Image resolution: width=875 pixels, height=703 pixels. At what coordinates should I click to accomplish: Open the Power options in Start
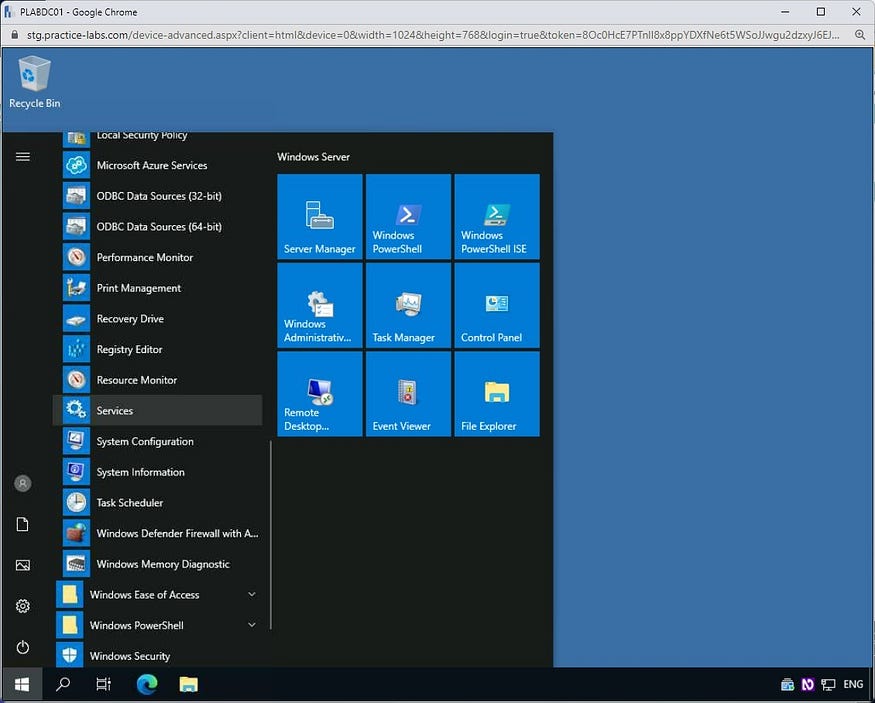[x=23, y=647]
